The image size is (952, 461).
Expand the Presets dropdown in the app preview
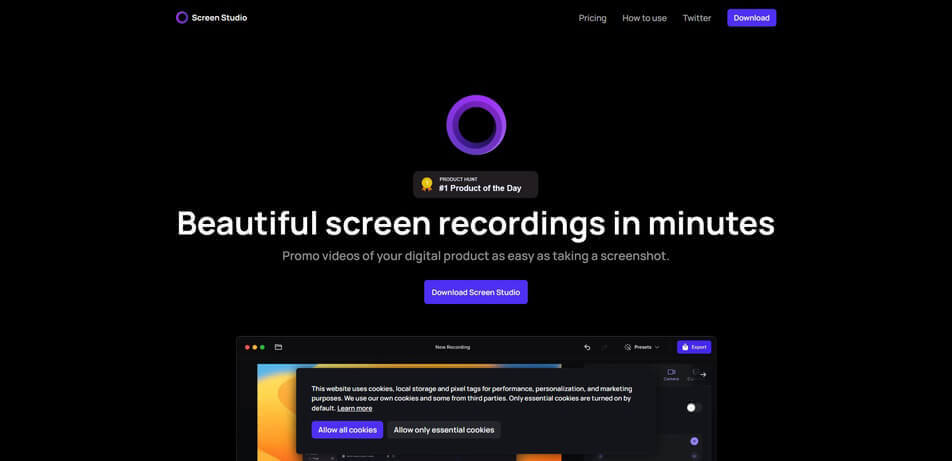[x=642, y=347]
